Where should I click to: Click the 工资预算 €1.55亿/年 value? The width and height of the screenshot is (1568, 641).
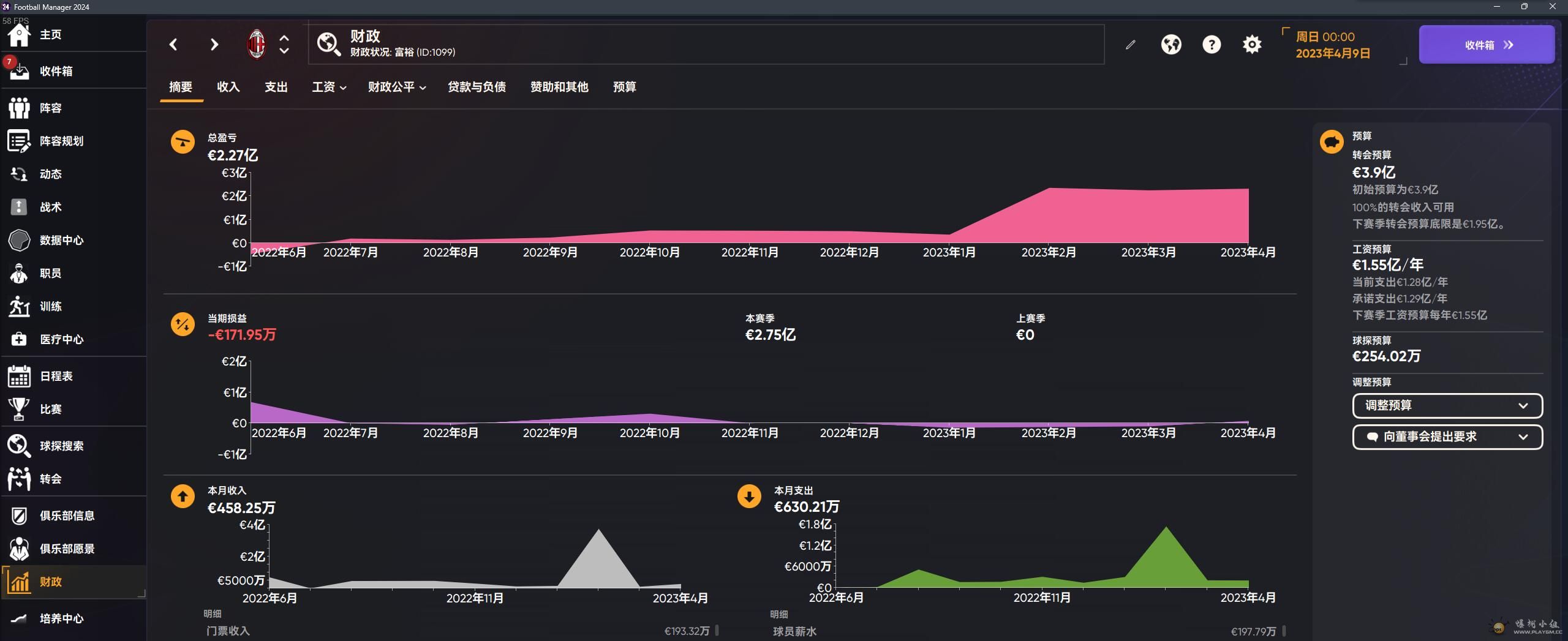pyautogui.click(x=1388, y=265)
